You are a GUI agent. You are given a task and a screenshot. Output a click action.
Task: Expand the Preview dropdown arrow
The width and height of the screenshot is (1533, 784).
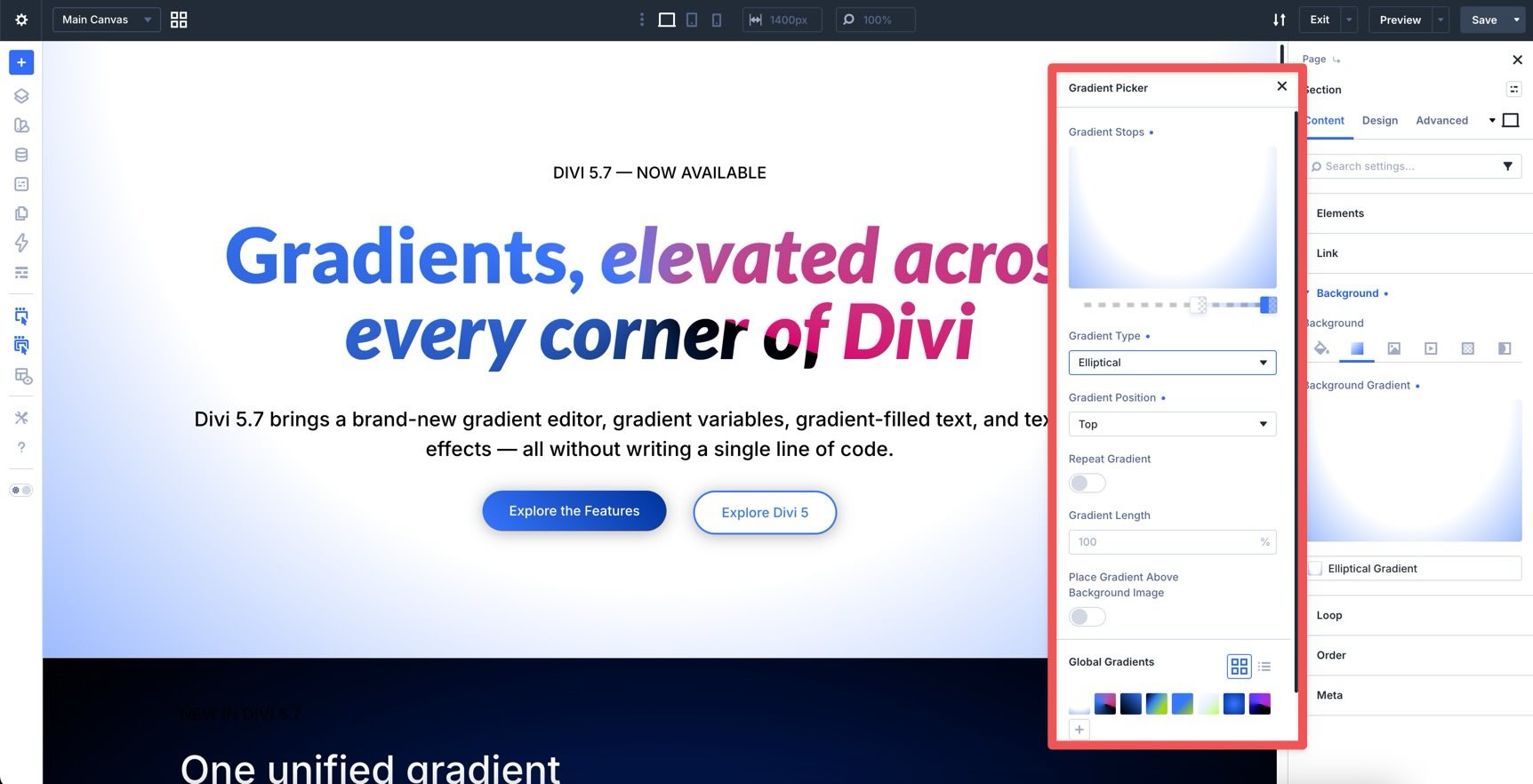[1441, 20]
